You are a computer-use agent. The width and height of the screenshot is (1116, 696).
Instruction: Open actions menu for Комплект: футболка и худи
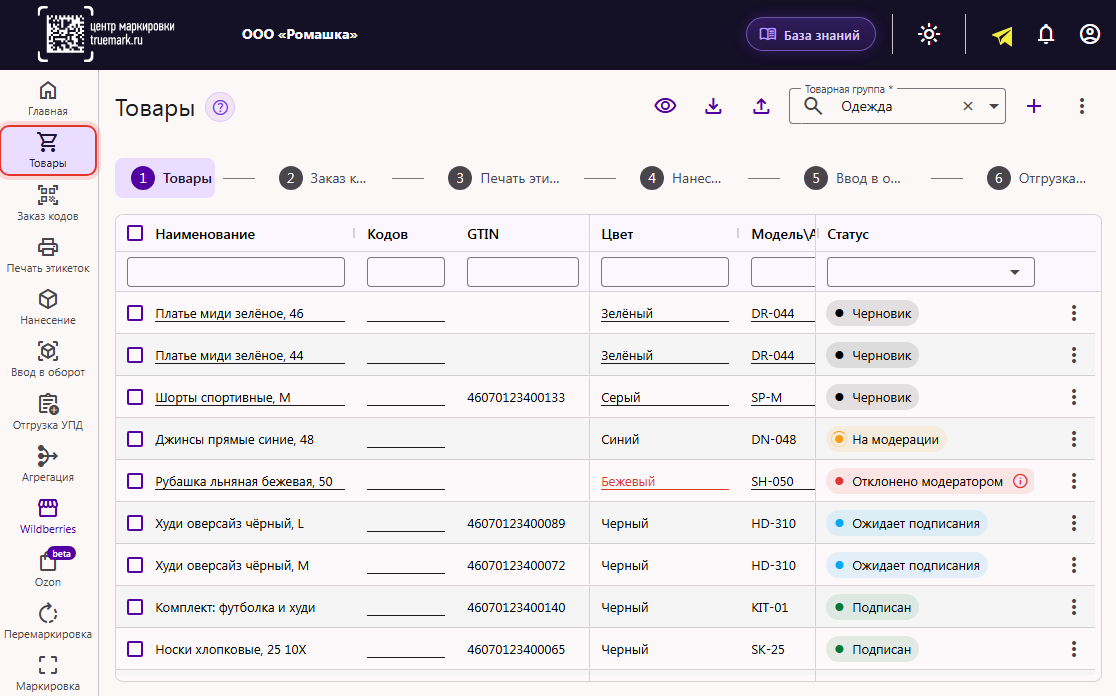[x=1074, y=607]
